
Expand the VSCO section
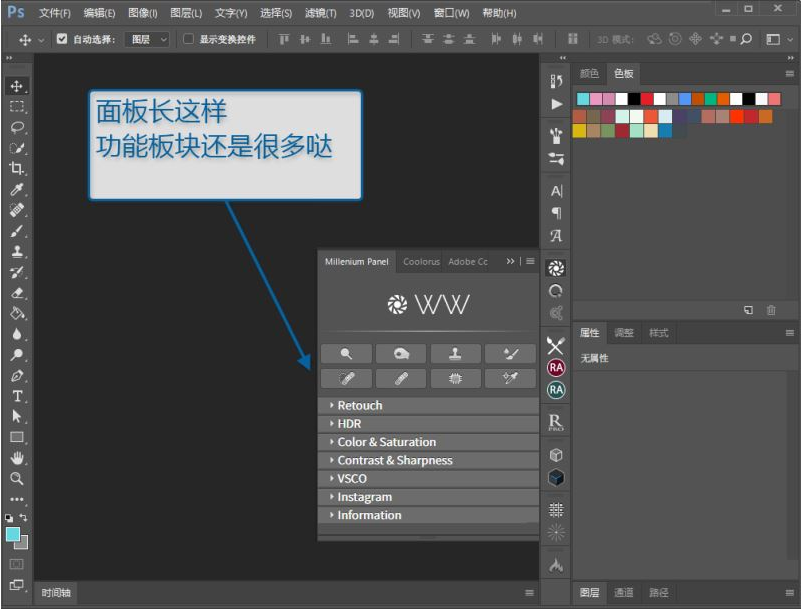coord(429,479)
